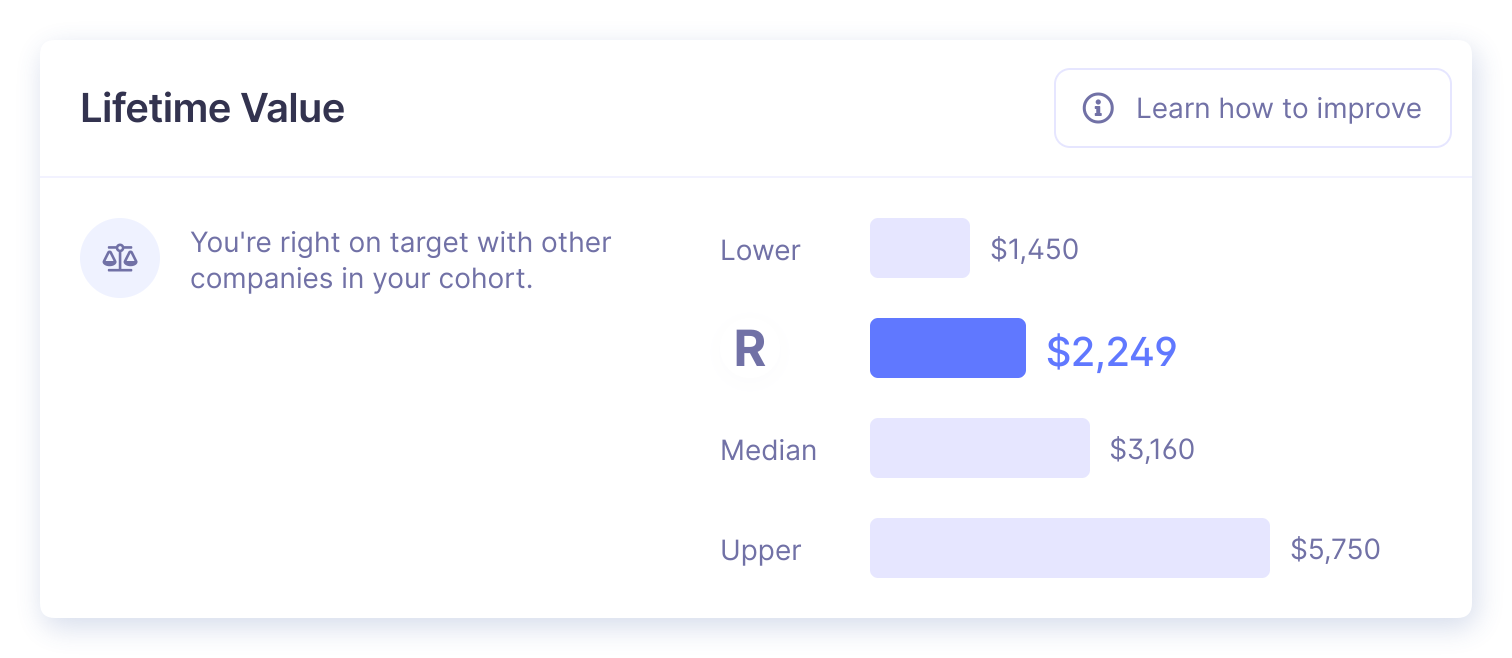
Task: Click the $3,160 median value
Action: (1152, 449)
